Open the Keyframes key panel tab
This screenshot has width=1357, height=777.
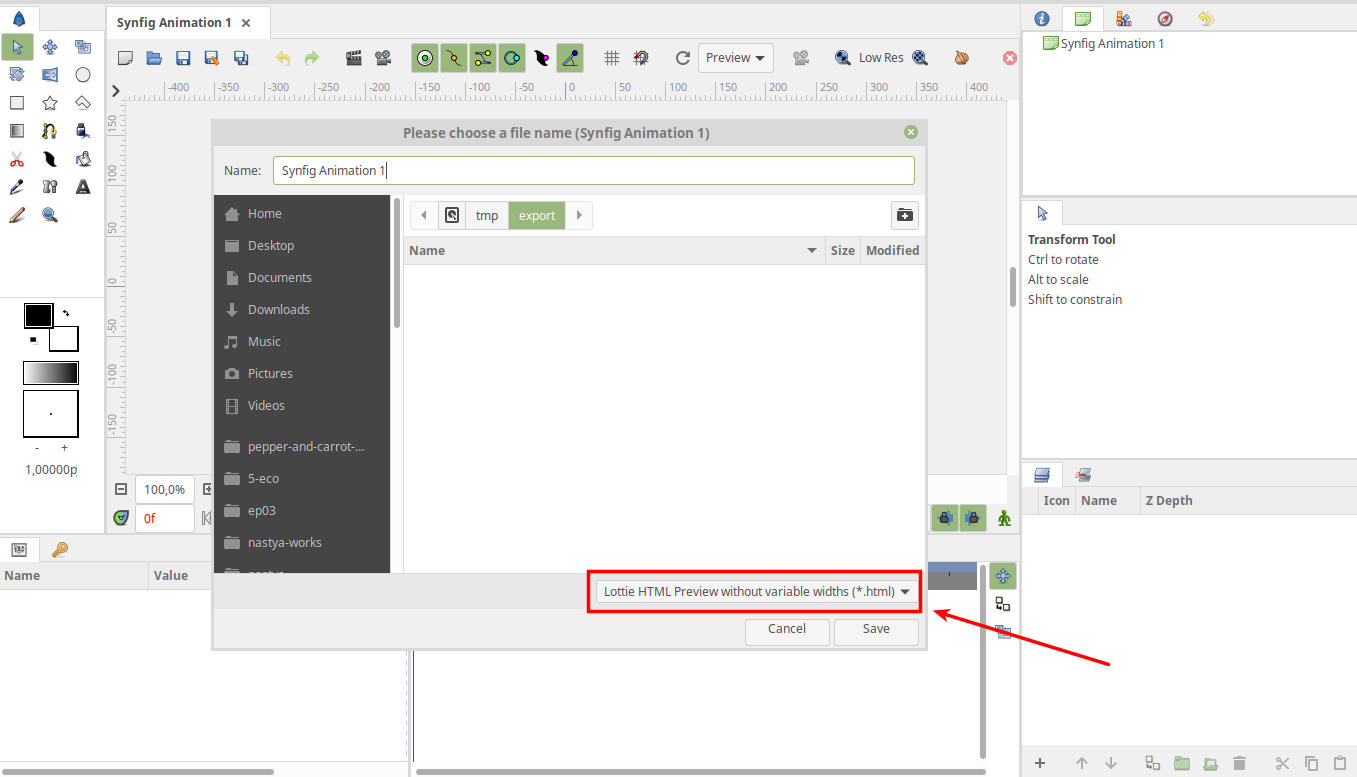[60, 549]
